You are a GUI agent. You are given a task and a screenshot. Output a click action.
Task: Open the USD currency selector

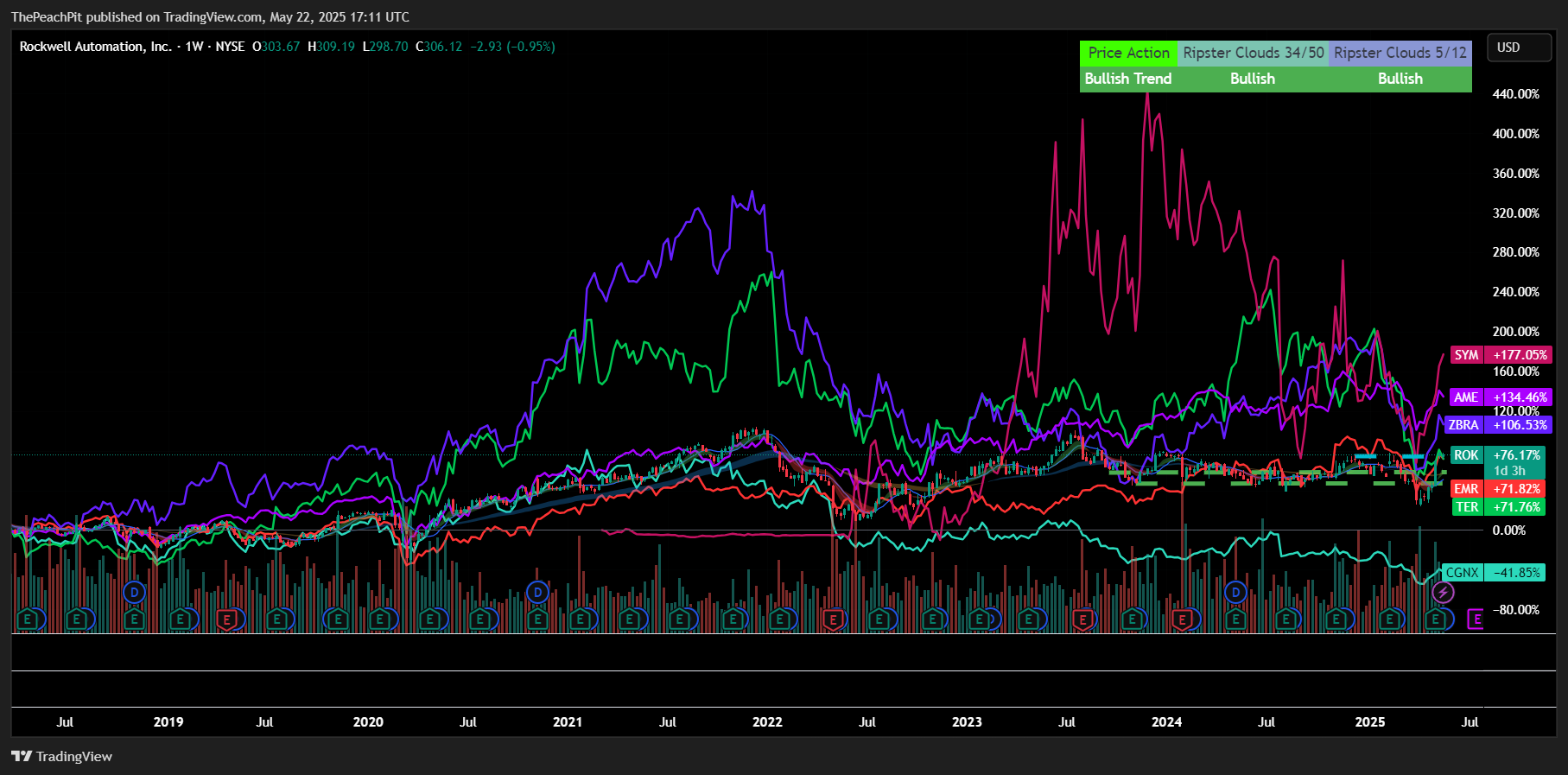[1519, 48]
